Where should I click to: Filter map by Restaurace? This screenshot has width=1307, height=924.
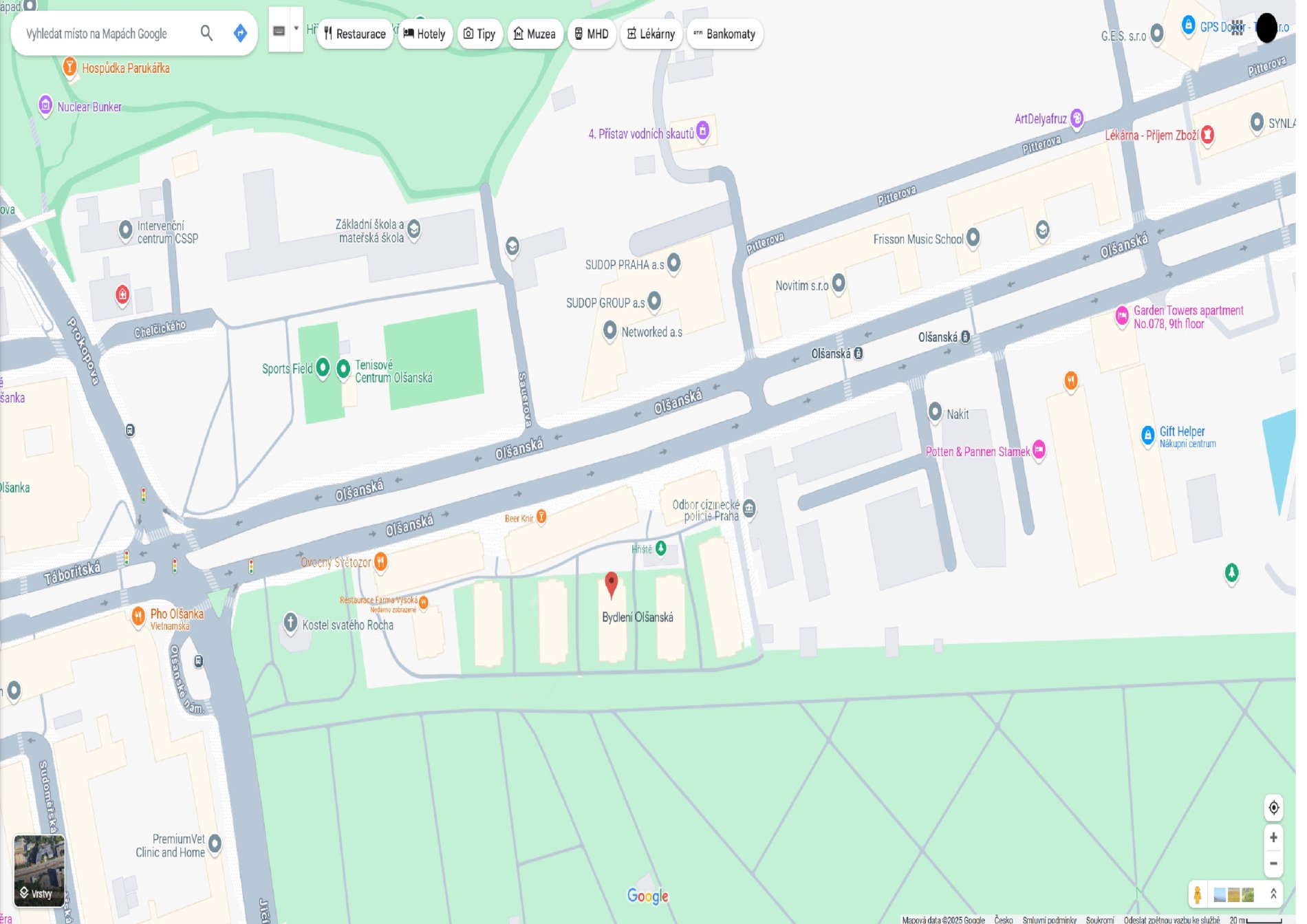pos(355,34)
